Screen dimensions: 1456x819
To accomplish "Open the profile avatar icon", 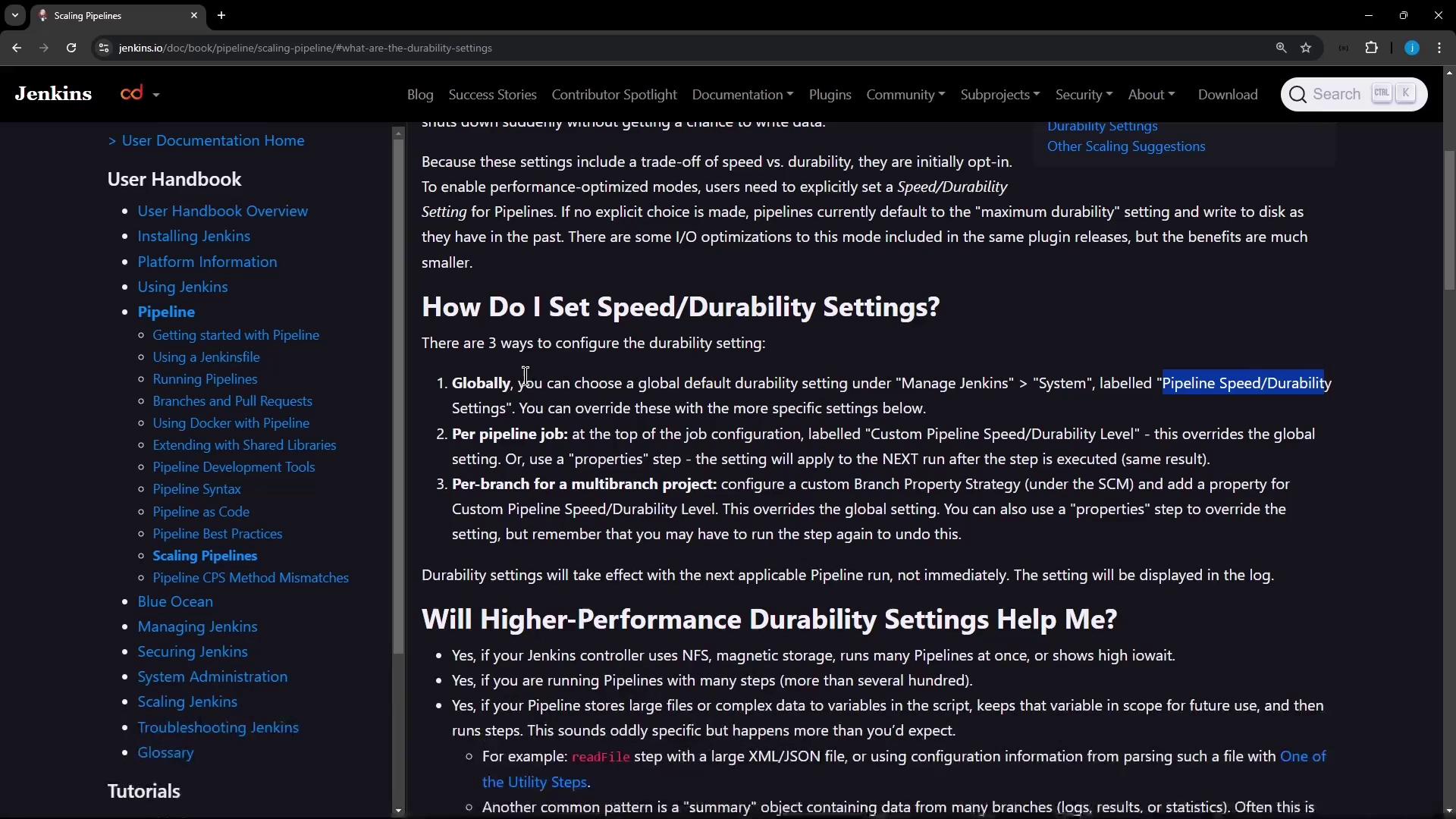I will [x=1411, y=48].
